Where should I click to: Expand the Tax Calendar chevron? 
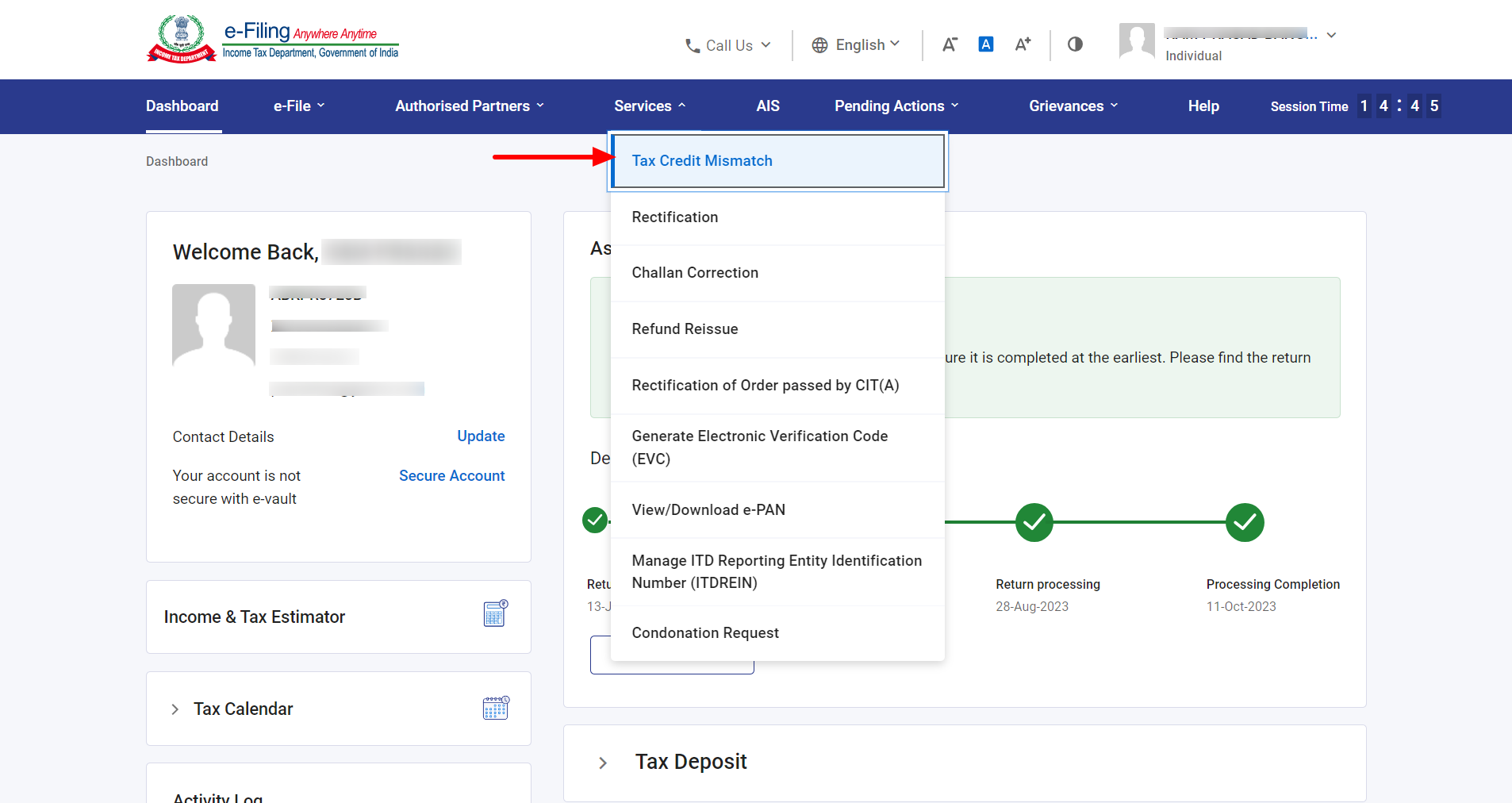[x=175, y=709]
